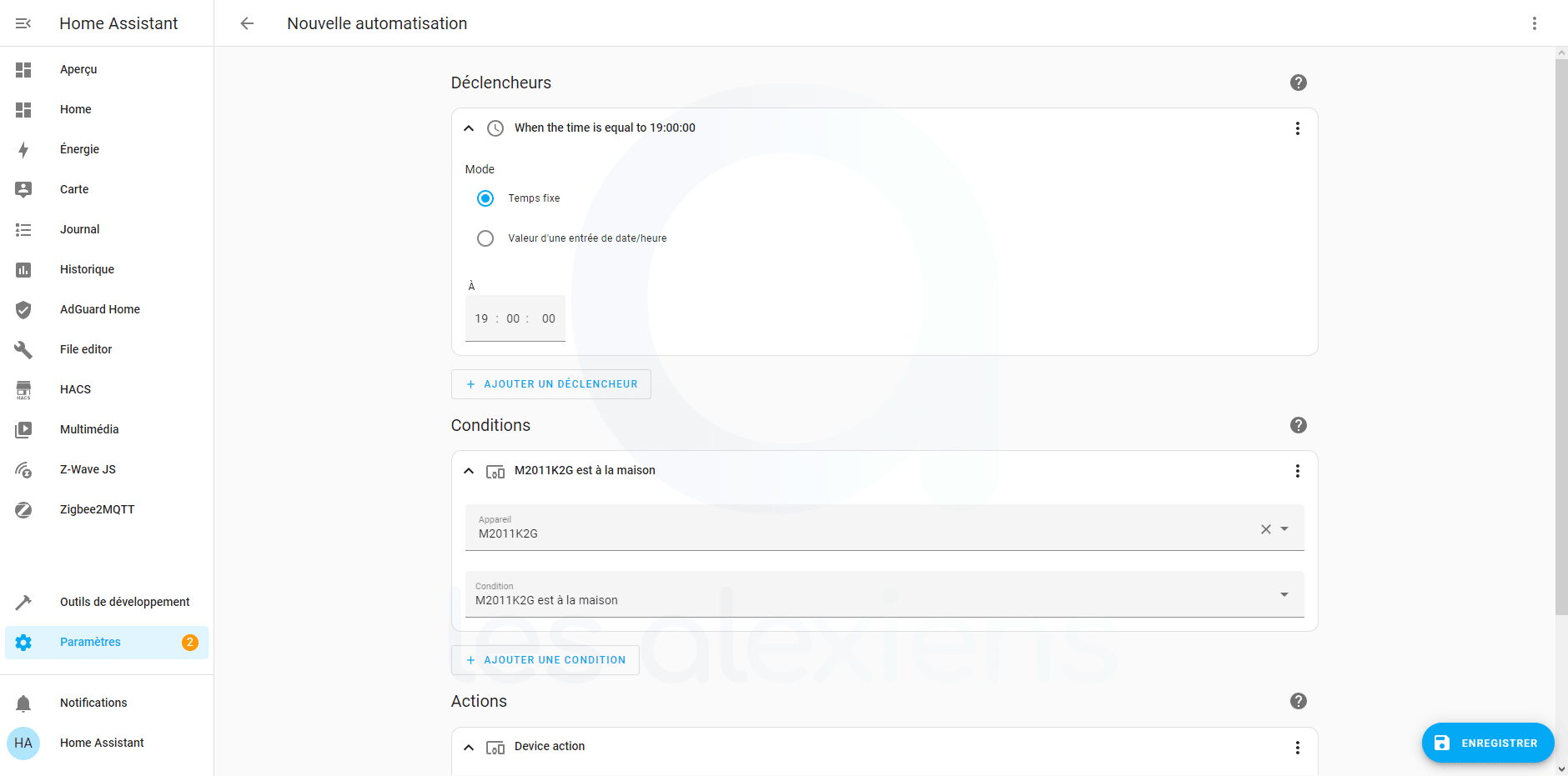Open Journal in the sidebar

click(107, 230)
